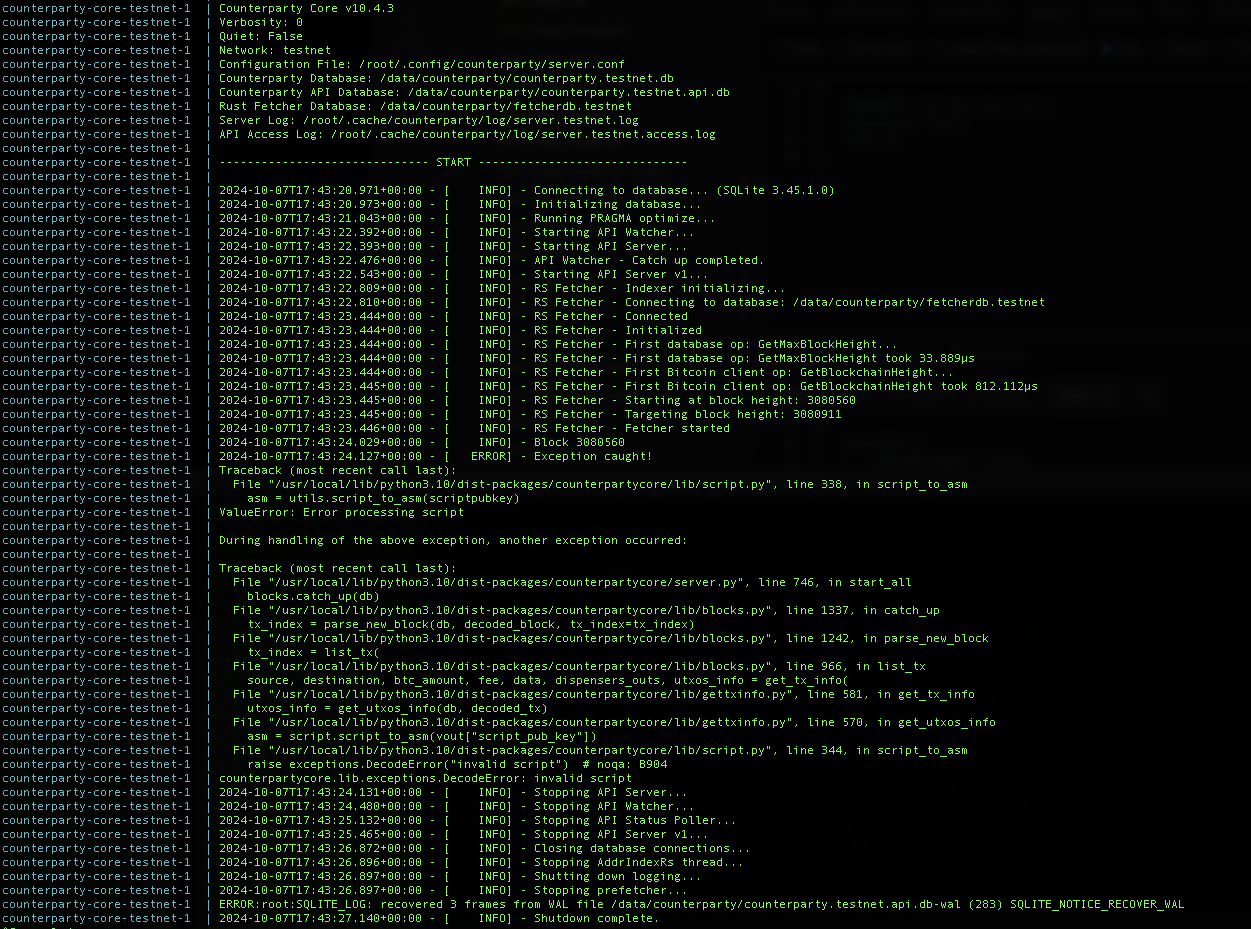Select the 'Stopping API Server v1...' entry
The height and width of the screenshot is (929, 1251).
pos(464,834)
